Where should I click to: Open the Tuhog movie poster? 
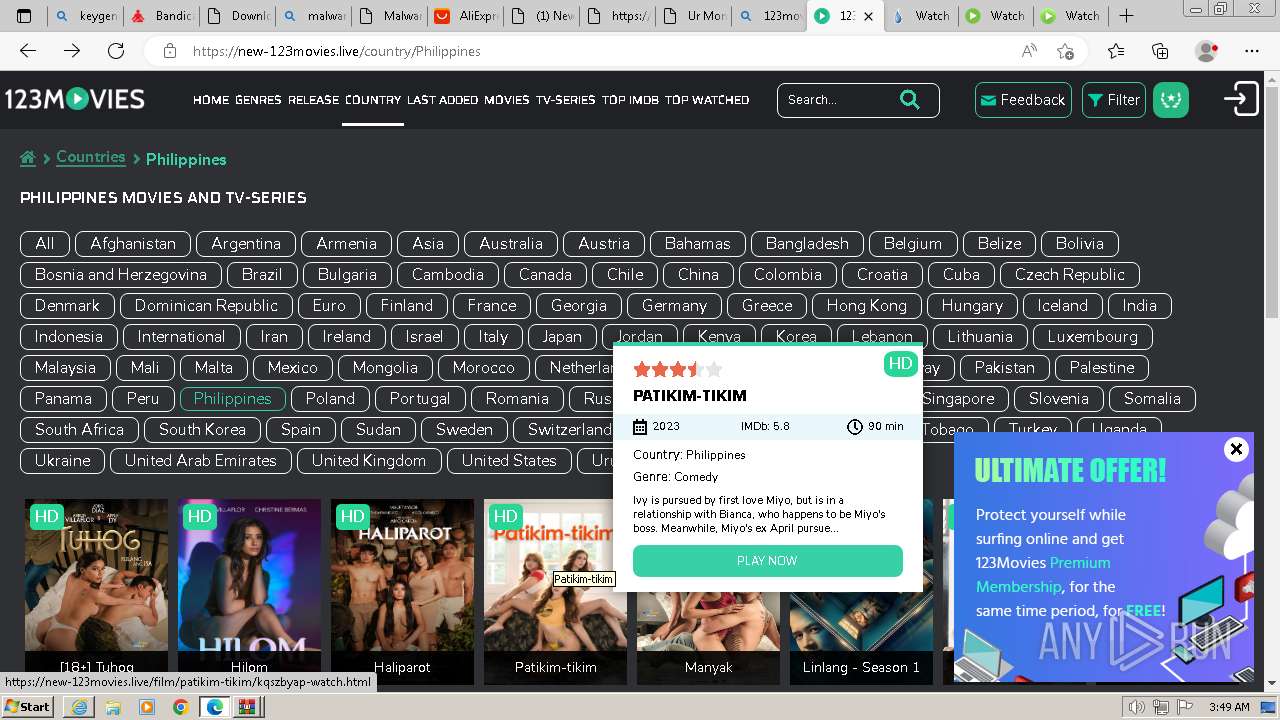[96, 590]
